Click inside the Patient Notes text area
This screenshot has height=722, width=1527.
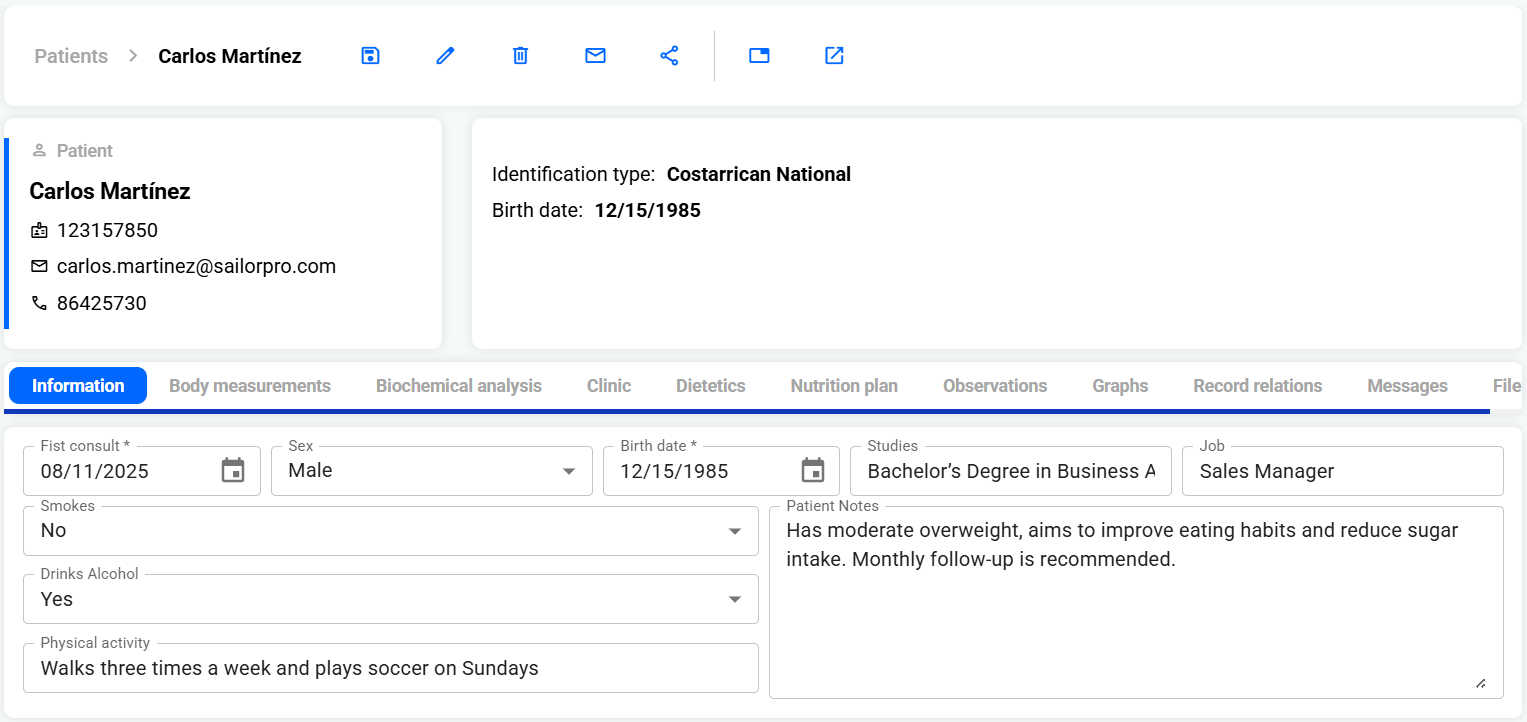(1135, 620)
